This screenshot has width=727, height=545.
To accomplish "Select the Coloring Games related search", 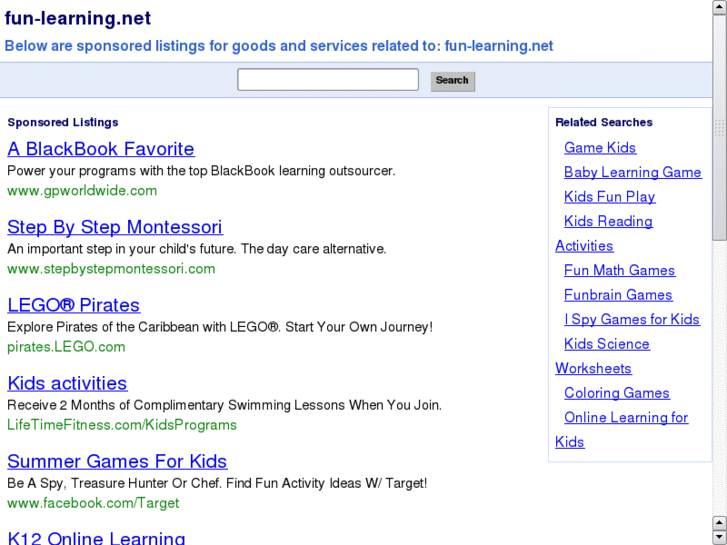I will 617,393.
